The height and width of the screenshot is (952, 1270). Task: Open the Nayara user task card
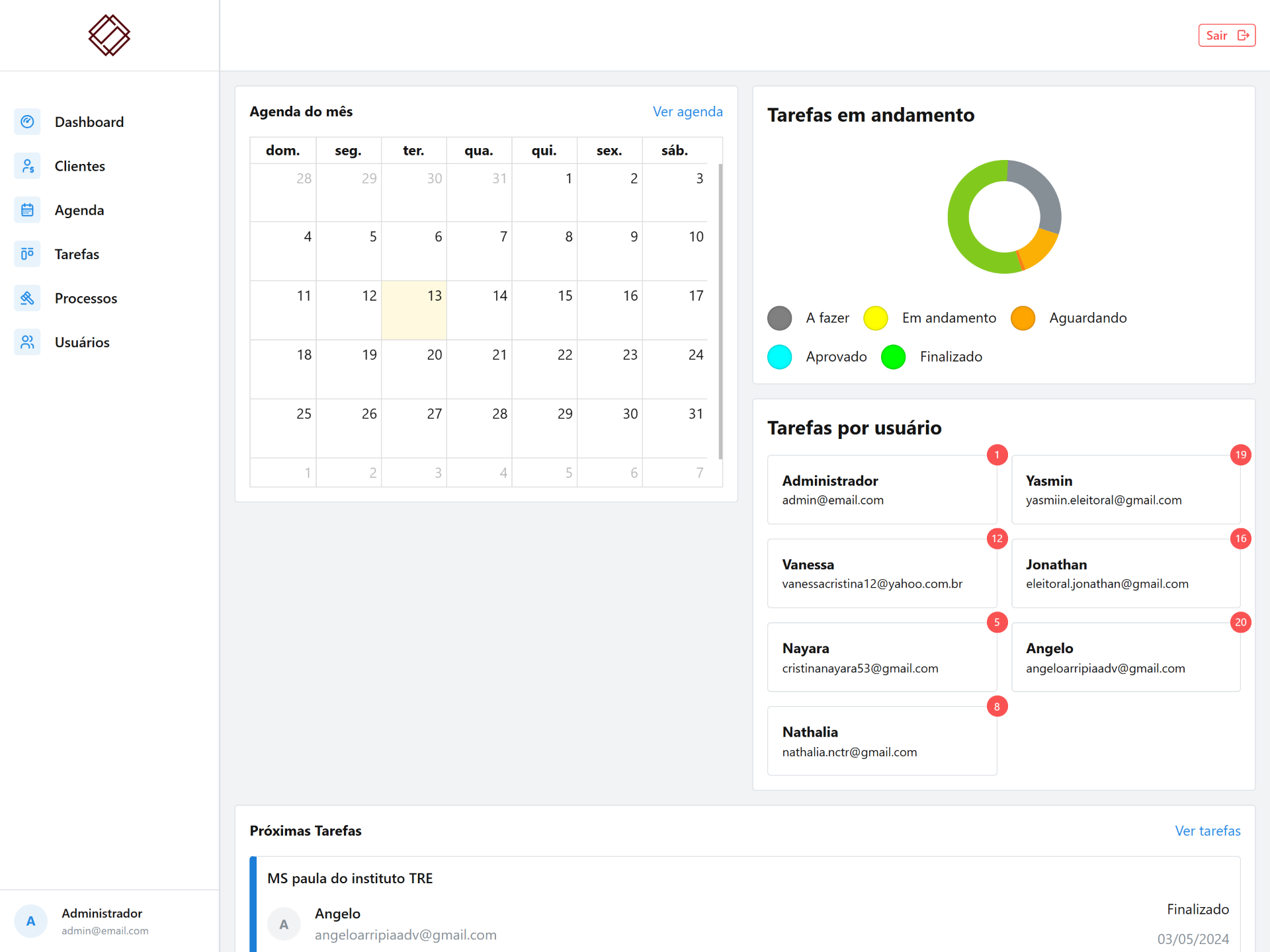882,657
